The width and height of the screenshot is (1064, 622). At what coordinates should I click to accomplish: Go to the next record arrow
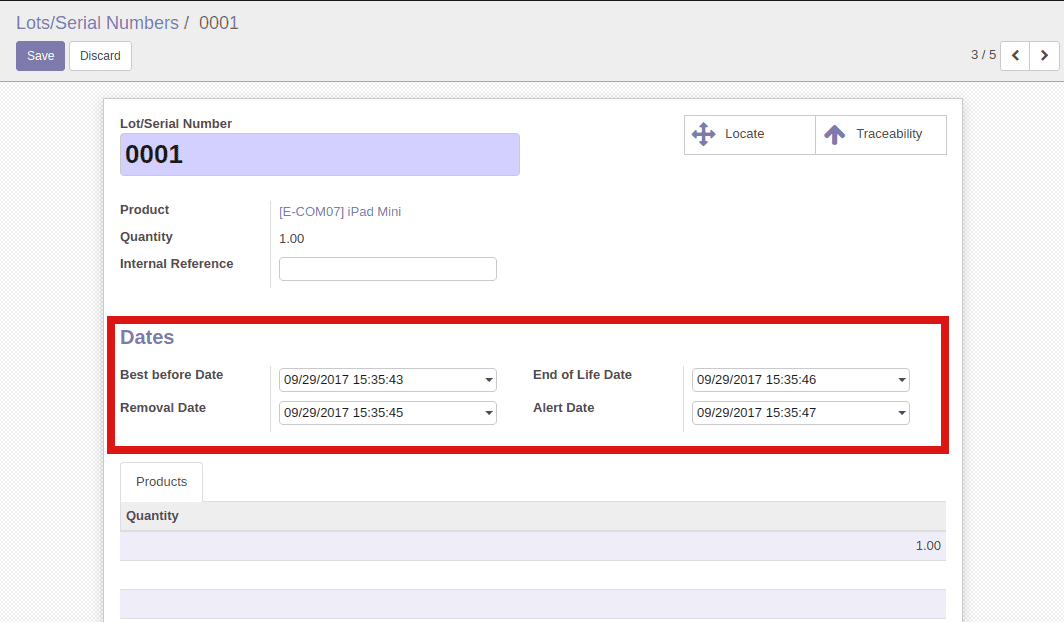[x=1044, y=56]
